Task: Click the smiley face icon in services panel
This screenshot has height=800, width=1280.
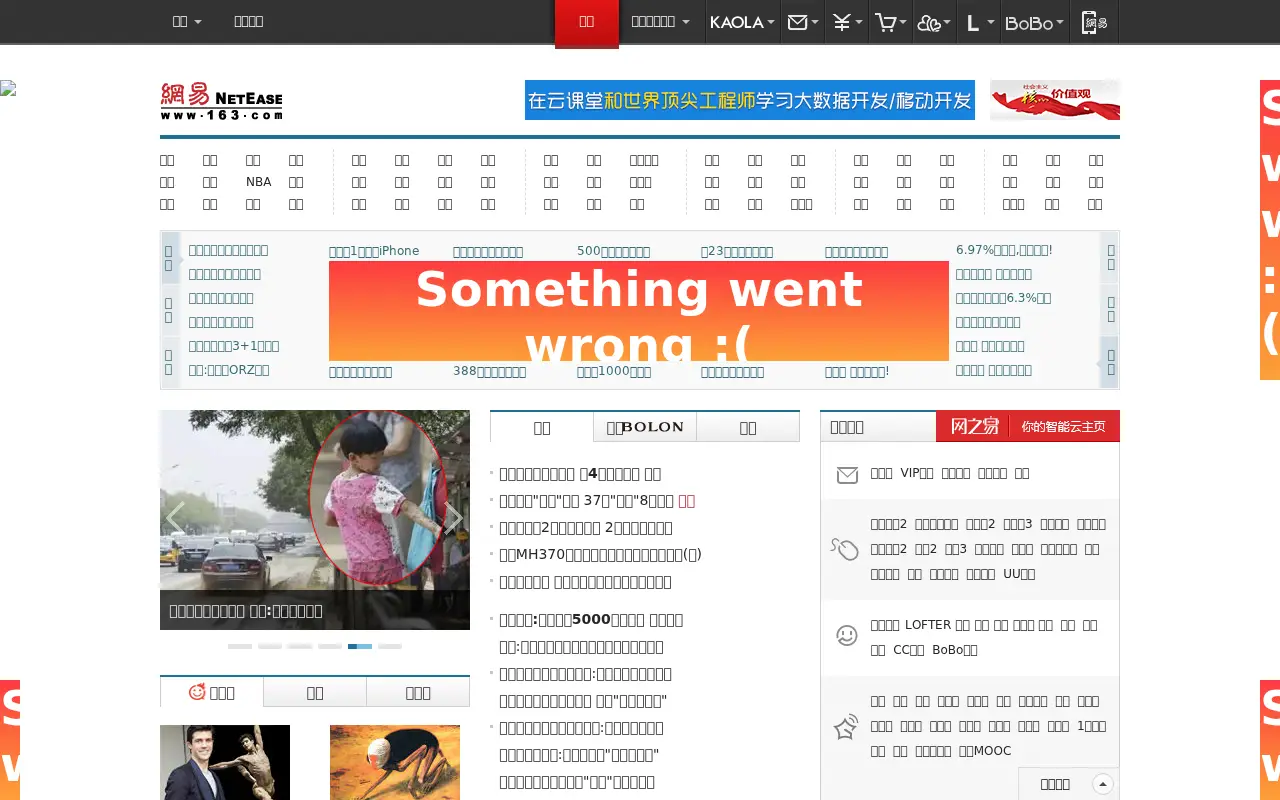Action: point(847,635)
